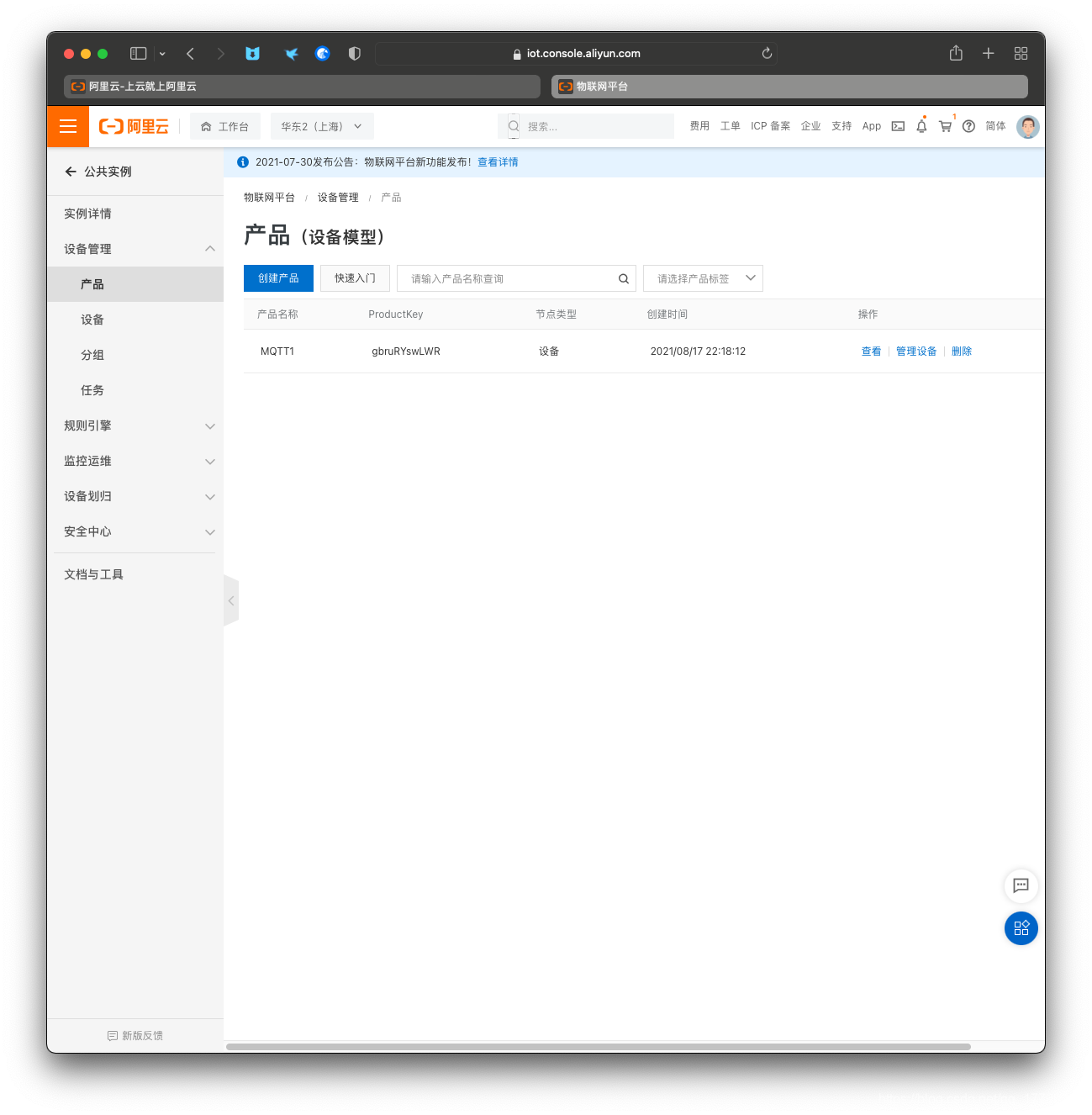Image resolution: width=1092 pixels, height=1115 pixels.
Task: Click the notification bell icon
Action: pos(921,126)
